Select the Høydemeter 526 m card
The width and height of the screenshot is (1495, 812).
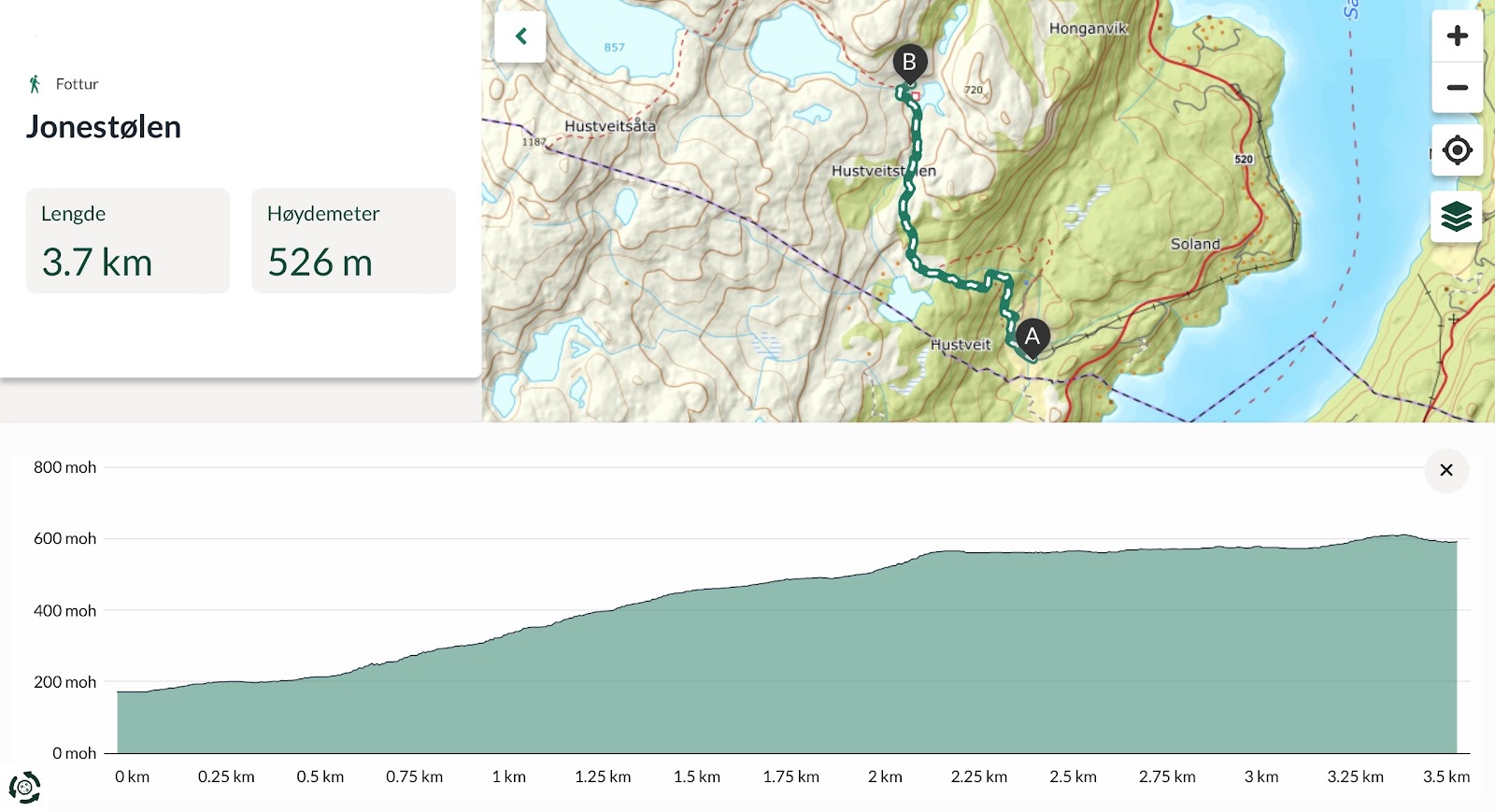click(353, 241)
